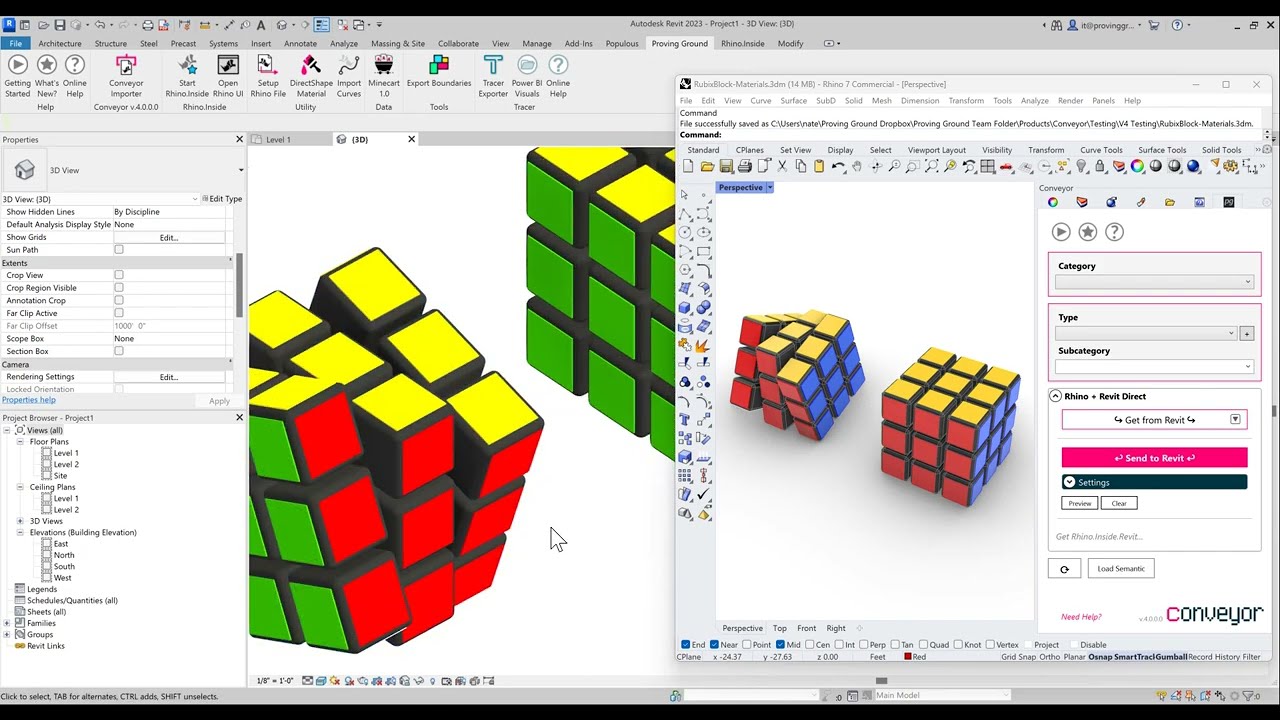The width and height of the screenshot is (1280, 720).
Task: Toggle Near osnap checkbox
Action: pos(714,645)
